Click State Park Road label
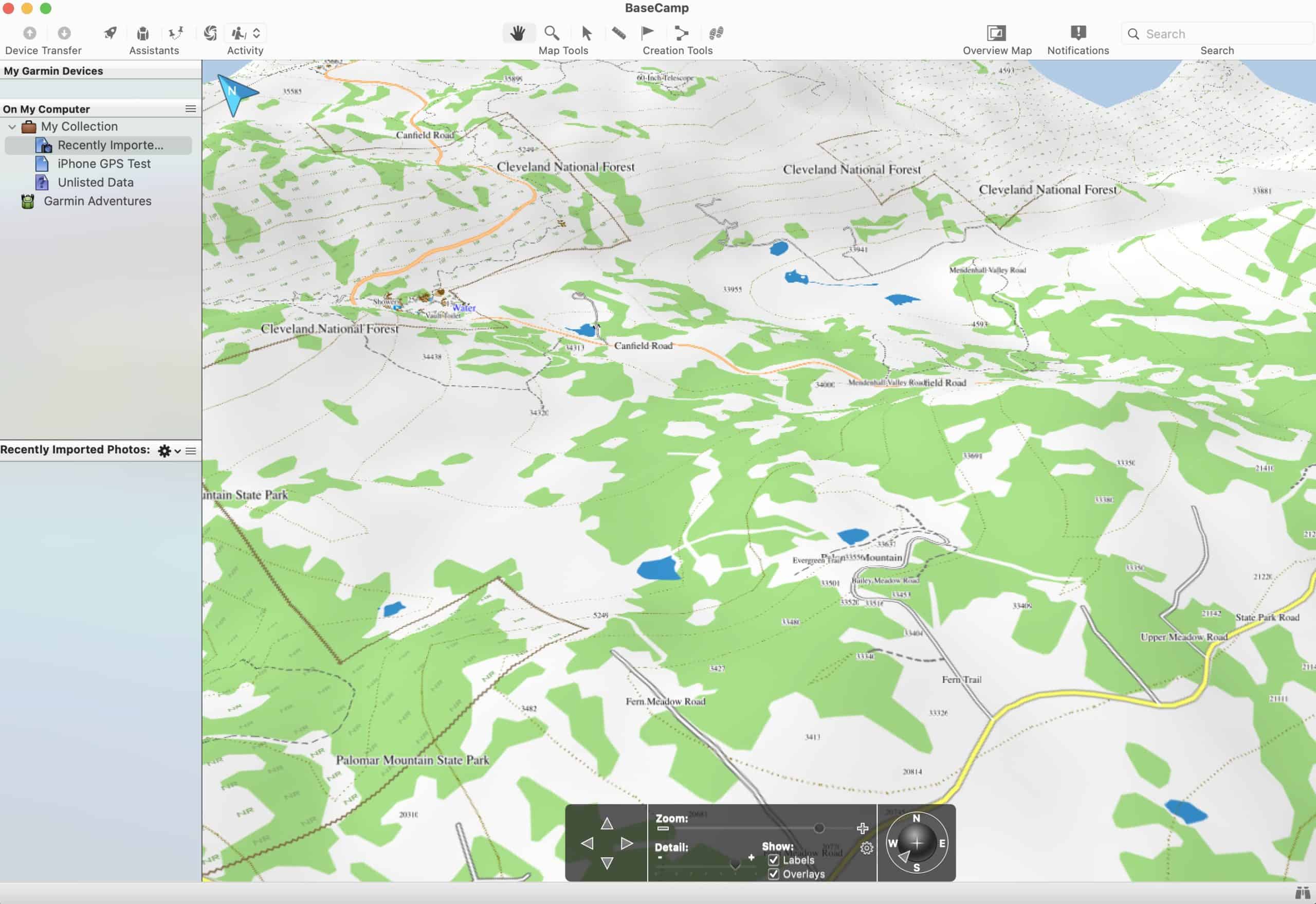Screen dimensions: 1316x904 (1267, 618)
